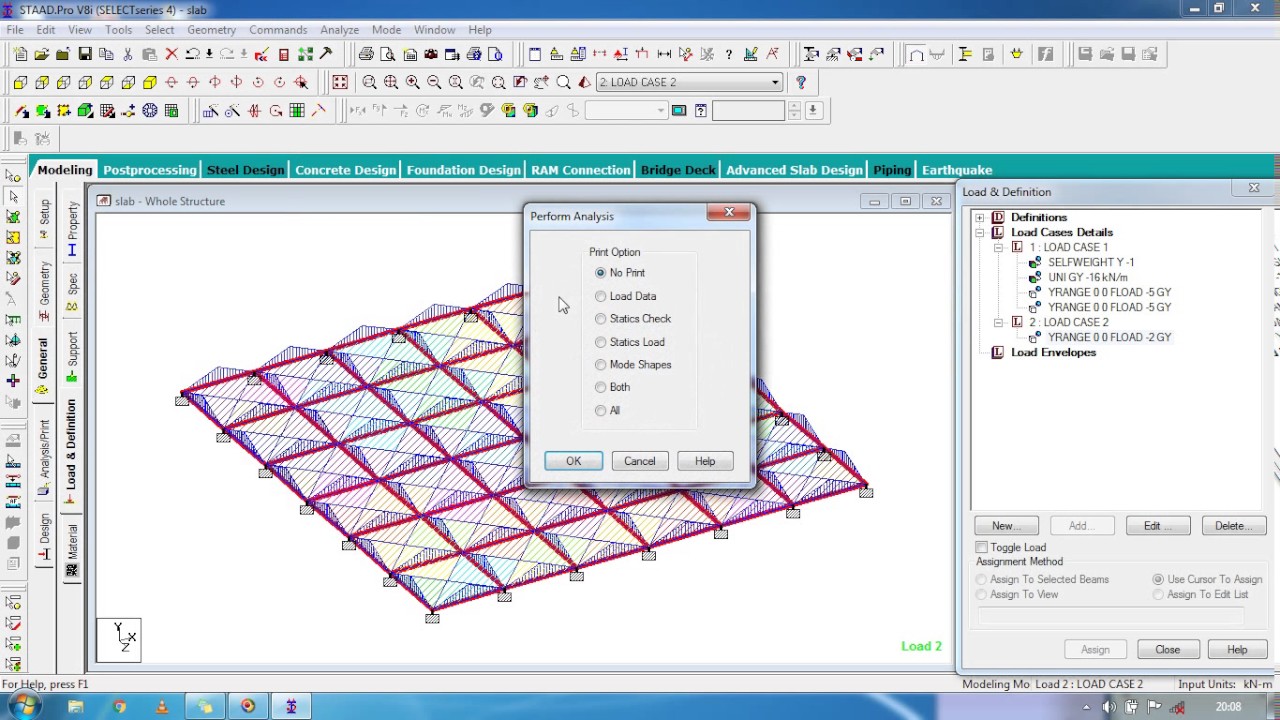
Task: Click the Save floppy disk icon
Action: [x=85, y=54]
